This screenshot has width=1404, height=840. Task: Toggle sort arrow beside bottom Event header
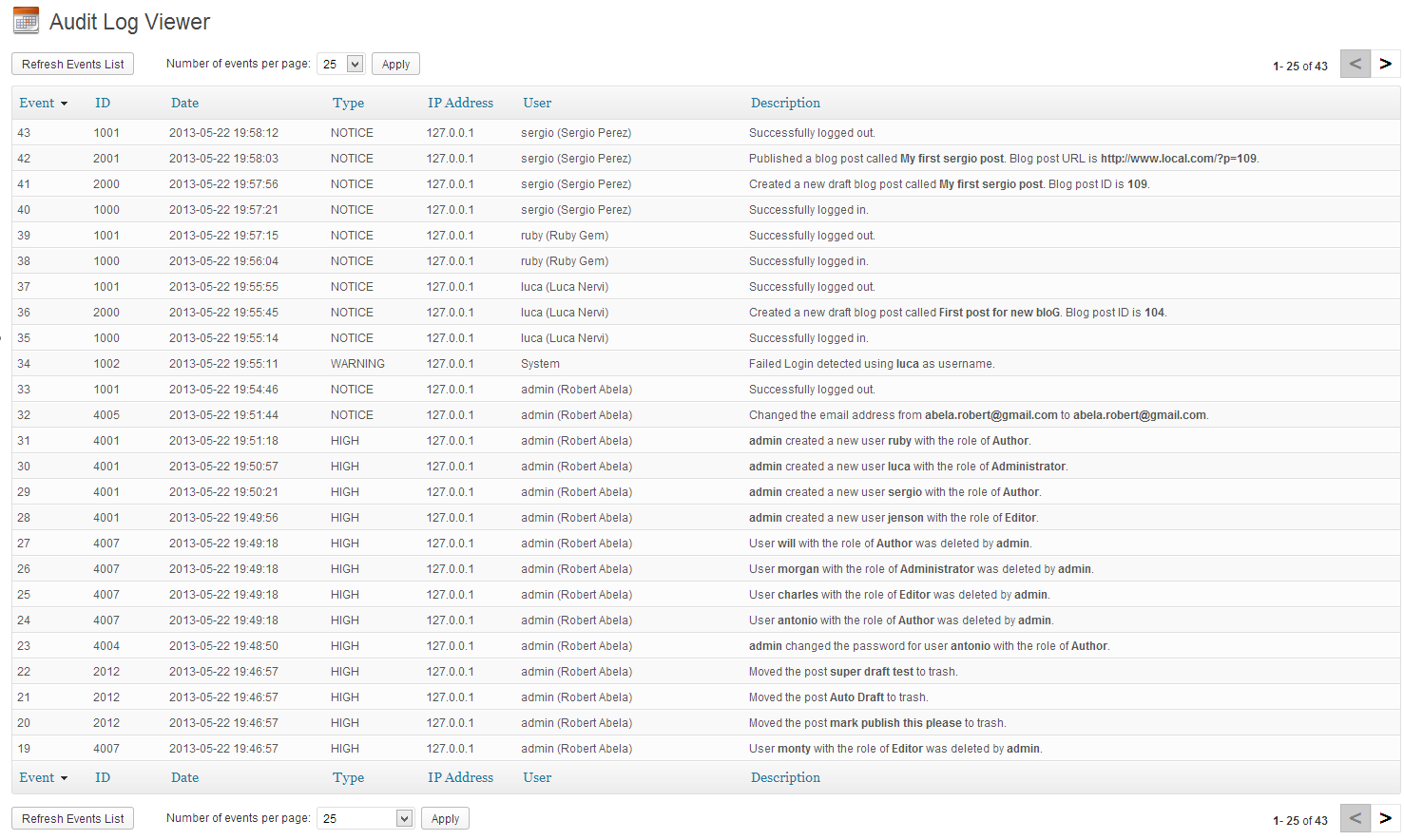pyautogui.click(x=64, y=778)
